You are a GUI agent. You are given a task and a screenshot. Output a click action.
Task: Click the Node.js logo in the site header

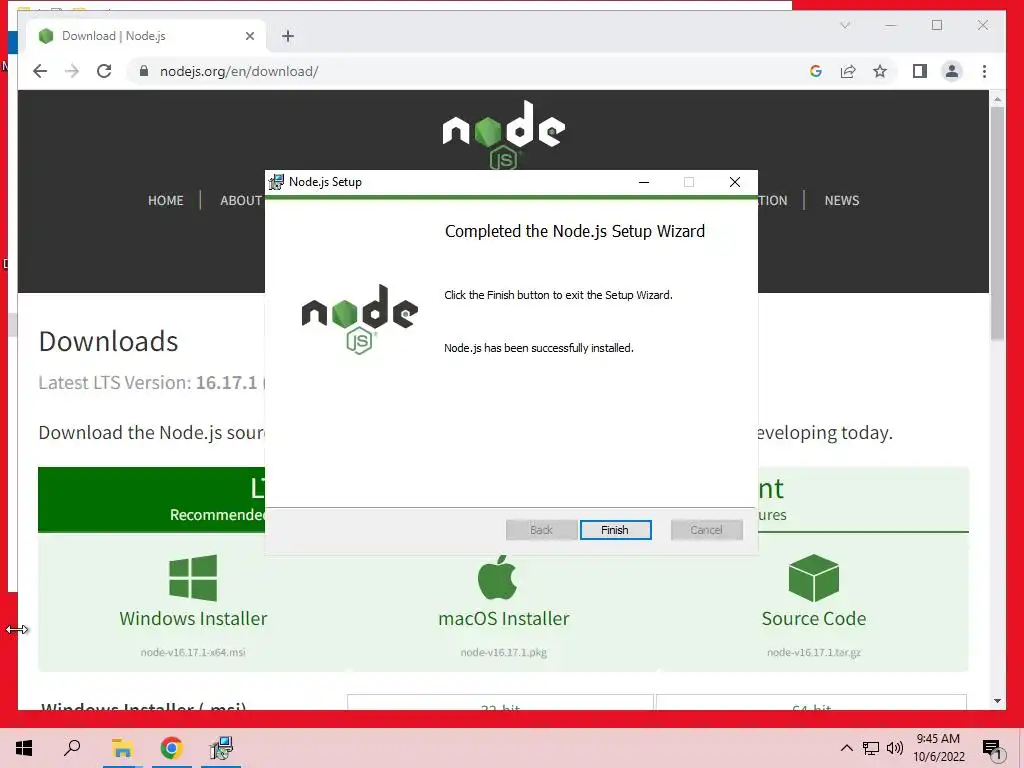click(x=504, y=134)
